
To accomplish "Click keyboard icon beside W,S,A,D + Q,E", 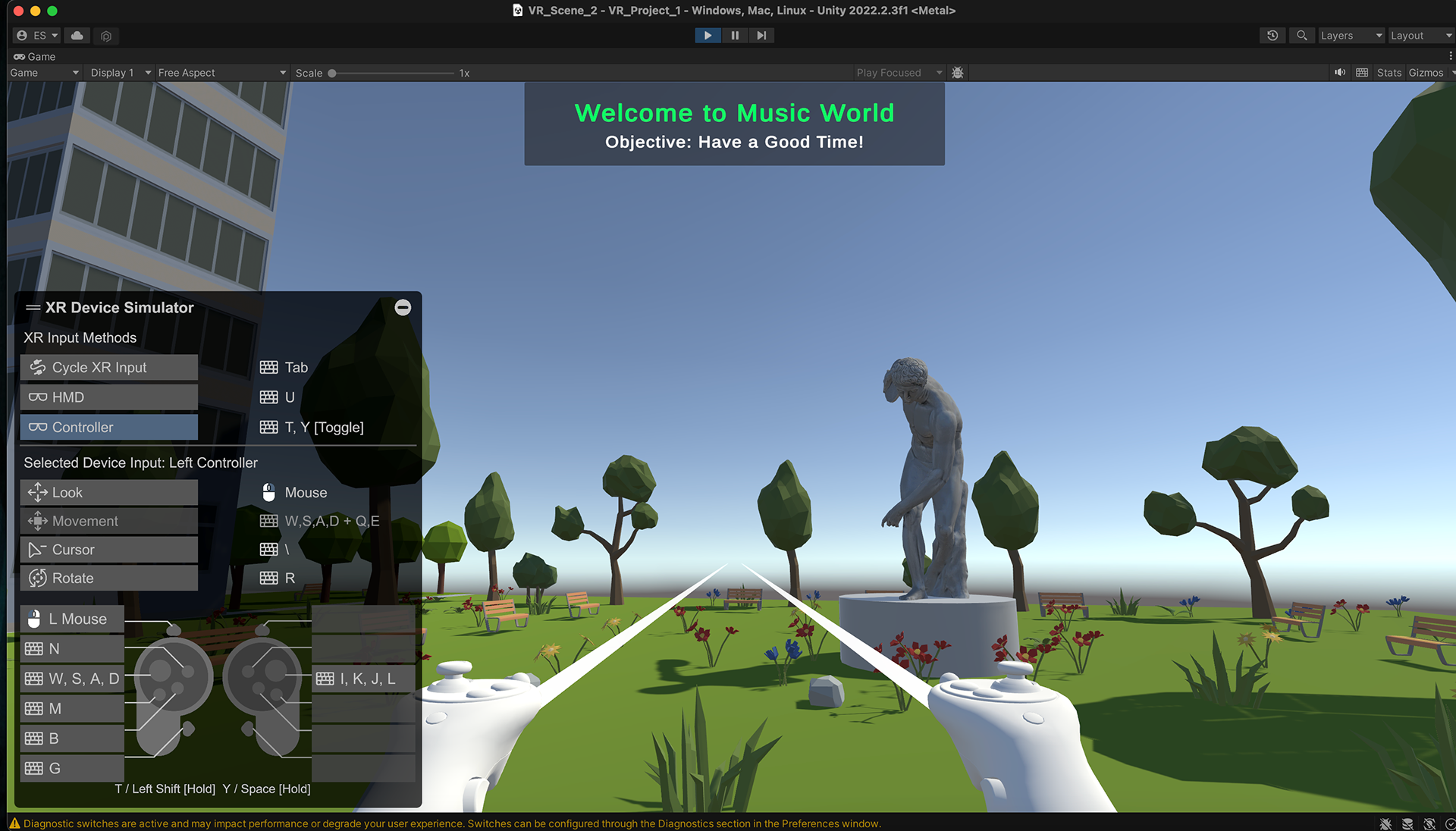I will pos(269,522).
